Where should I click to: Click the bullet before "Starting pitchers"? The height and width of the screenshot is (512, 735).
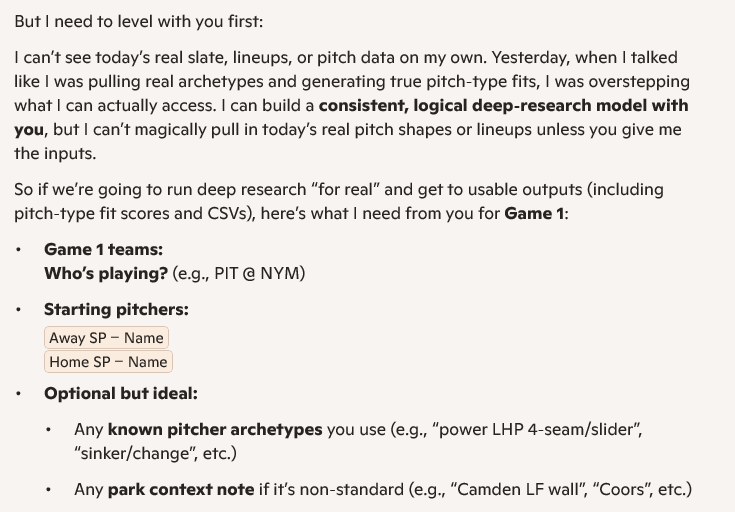18,310
